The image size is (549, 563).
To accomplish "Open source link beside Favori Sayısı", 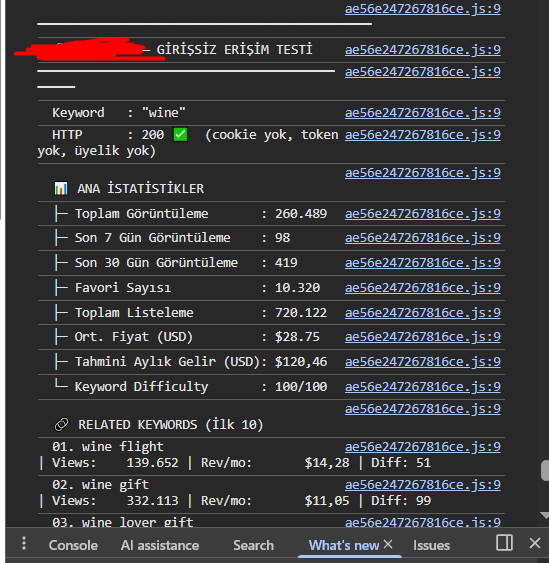I will (423, 288).
